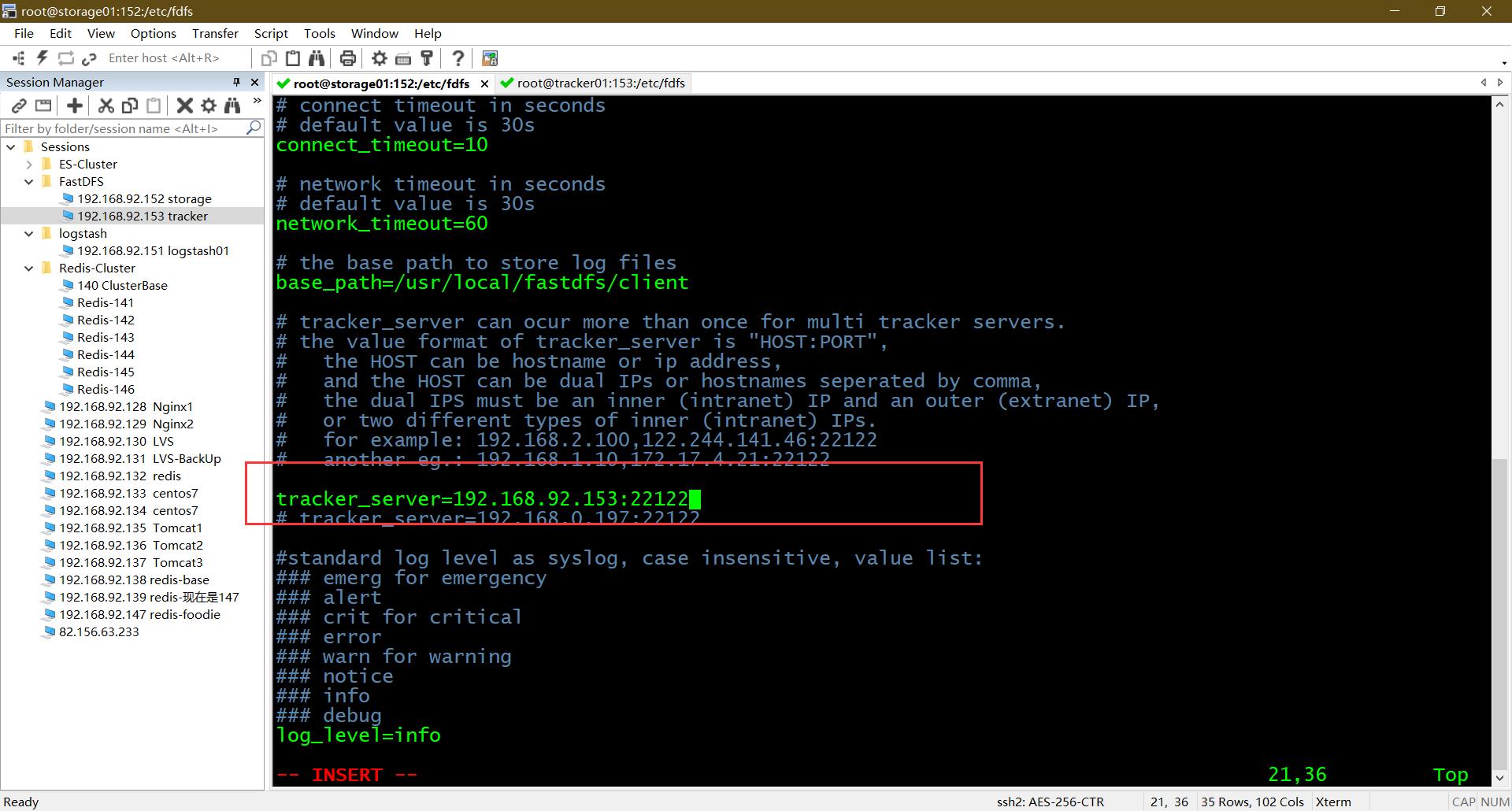Image resolution: width=1512 pixels, height=811 pixels.
Task: Open the Window menu
Action: point(374,33)
